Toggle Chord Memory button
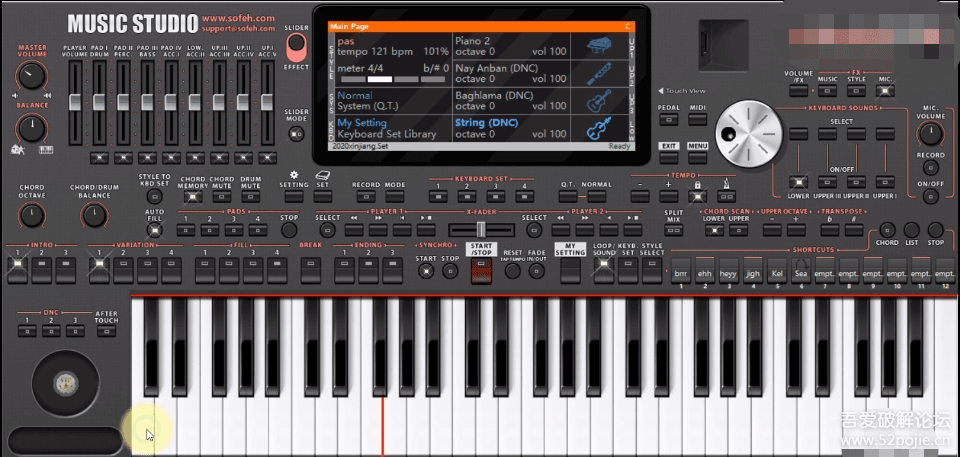 [x=194, y=197]
